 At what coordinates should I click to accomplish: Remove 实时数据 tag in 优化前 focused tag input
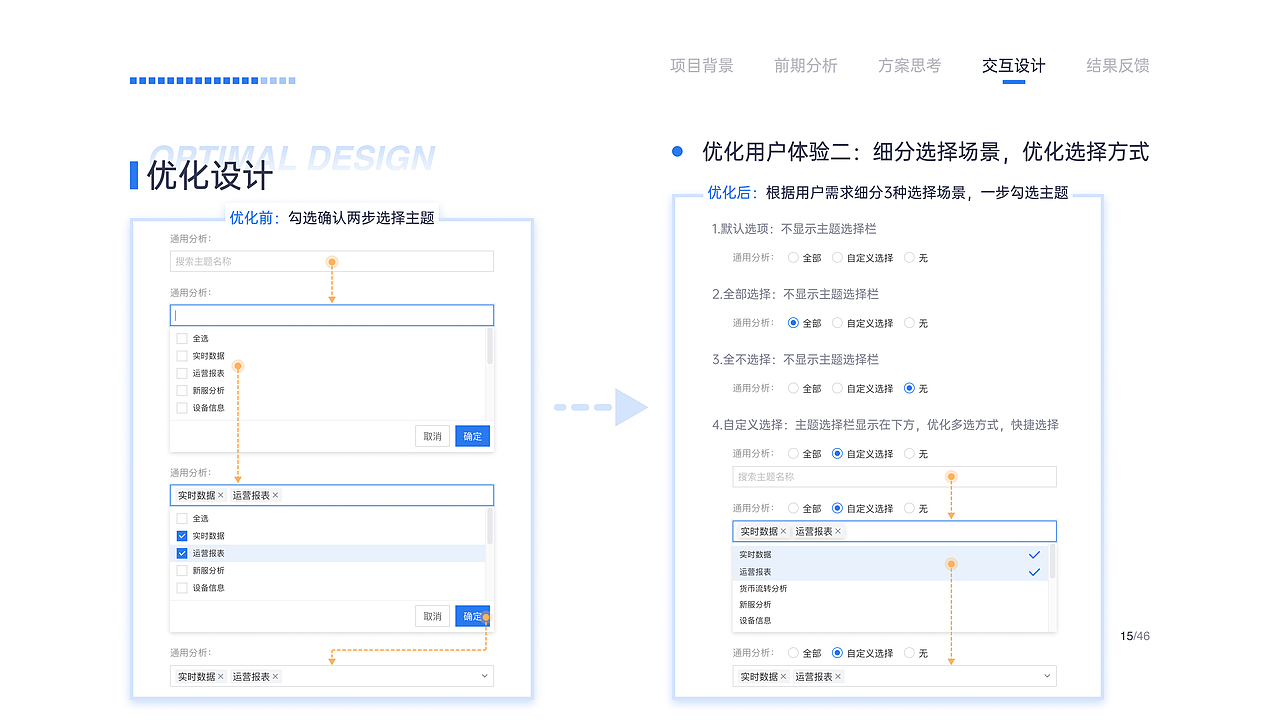click(x=221, y=495)
